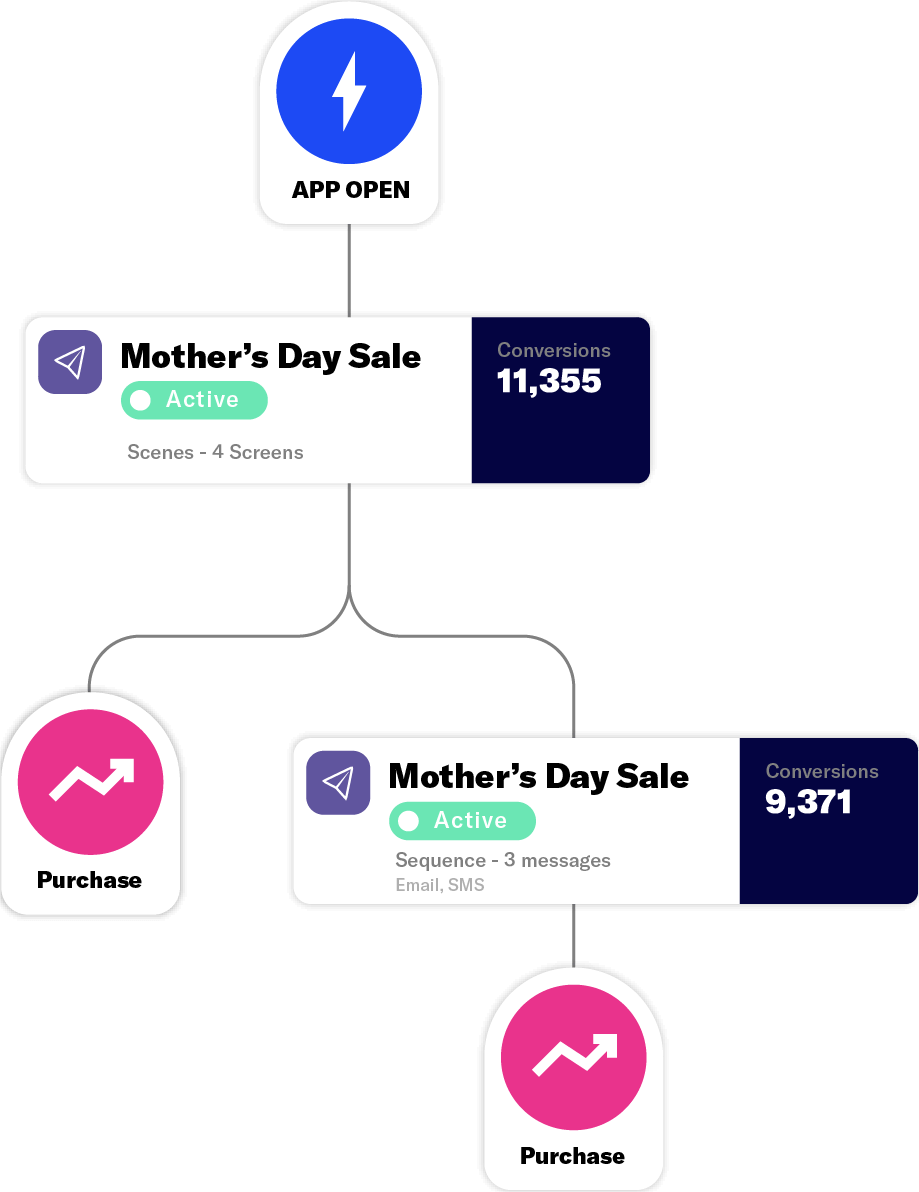The height and width of the screenshot is (1192, 919).
Task: Click the Conversions label above 9,371
Action: pos(822,771)
